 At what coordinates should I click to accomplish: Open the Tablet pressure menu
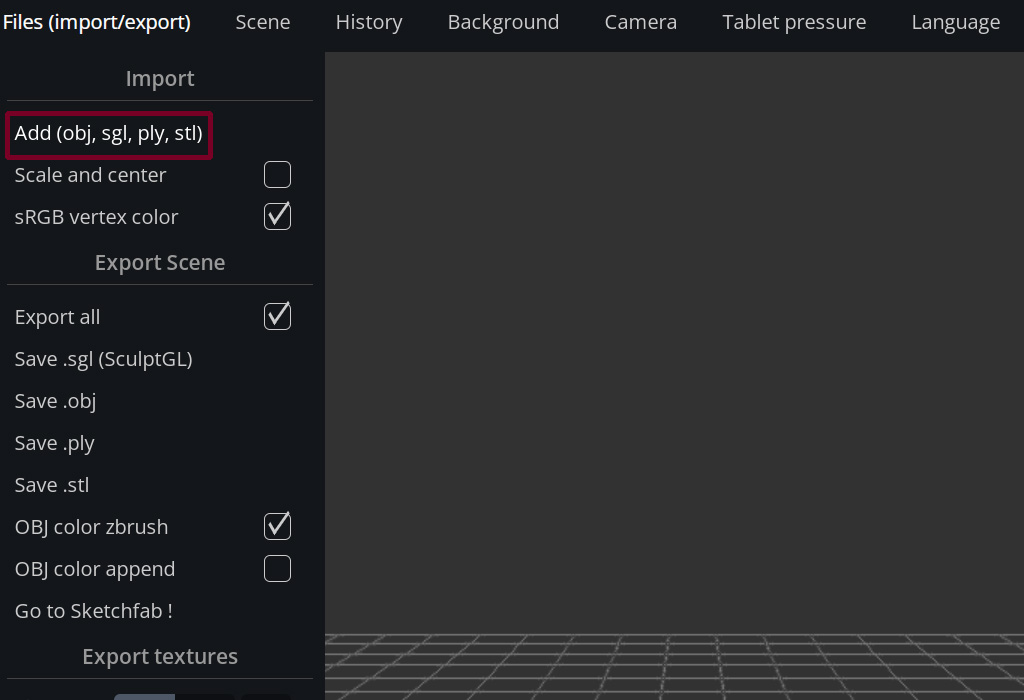pyautogui.click(x=794, y=22)
